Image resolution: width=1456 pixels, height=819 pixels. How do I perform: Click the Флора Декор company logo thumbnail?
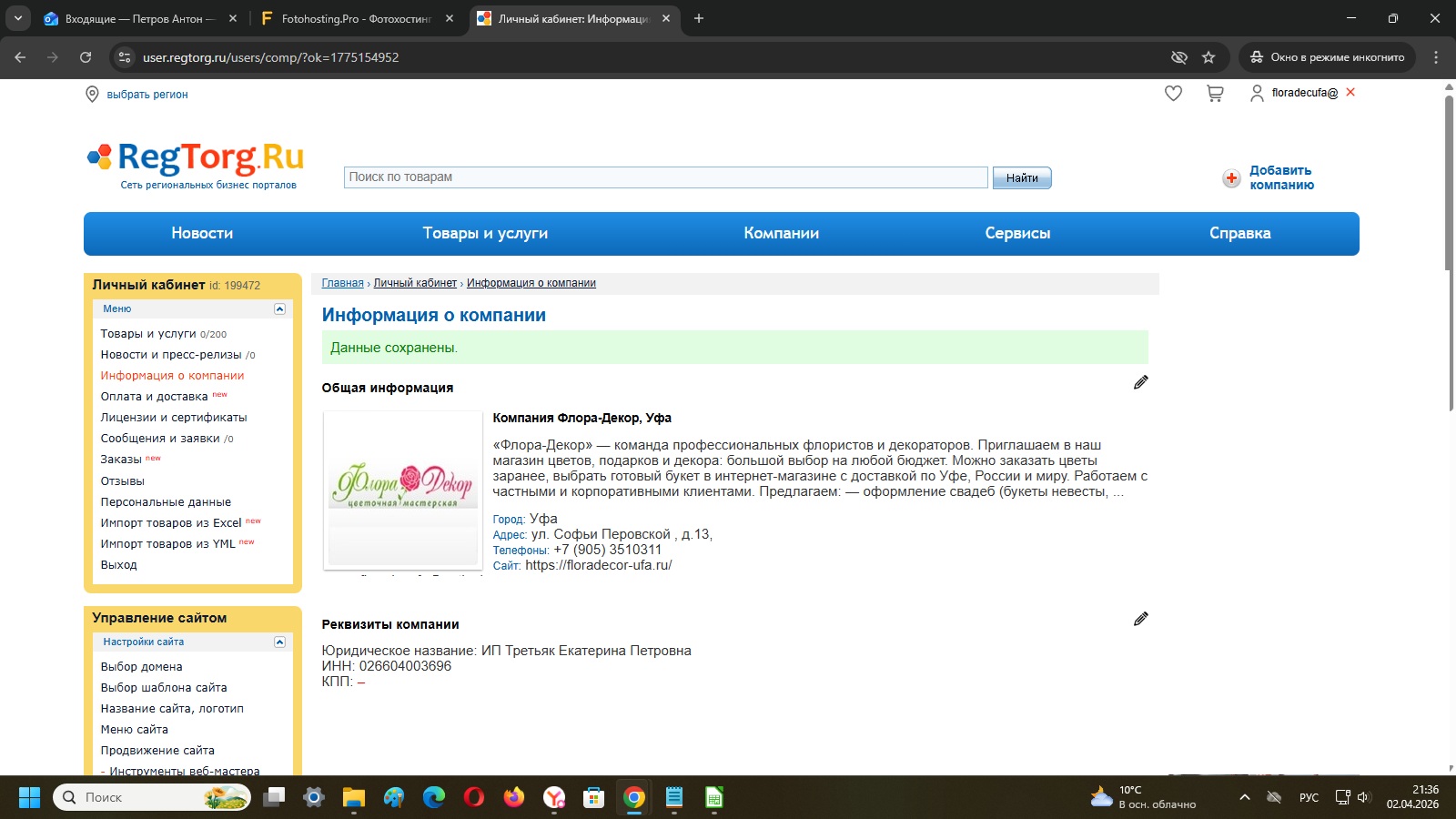[403, 490]
